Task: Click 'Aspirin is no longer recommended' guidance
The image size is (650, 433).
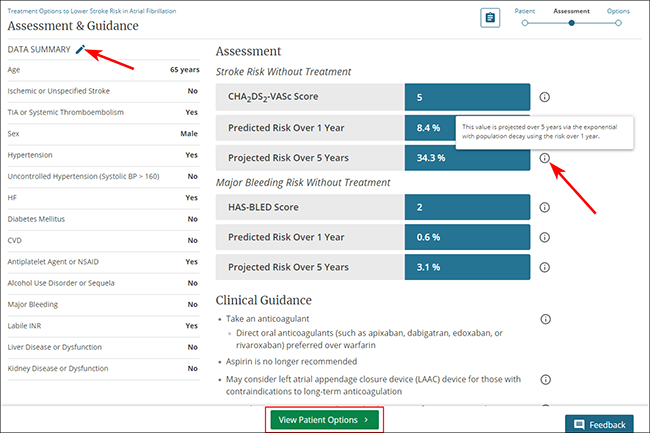Action: pos(291,361)
